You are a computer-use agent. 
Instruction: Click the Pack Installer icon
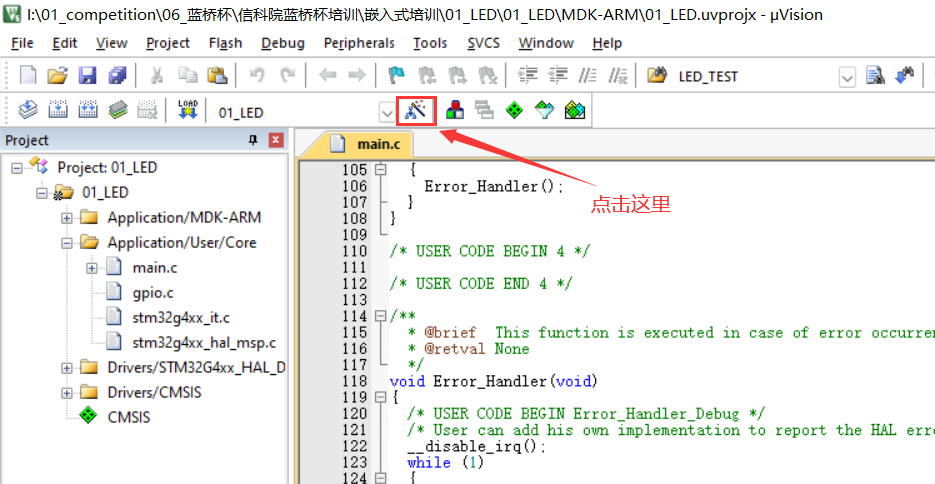(574, 111)
